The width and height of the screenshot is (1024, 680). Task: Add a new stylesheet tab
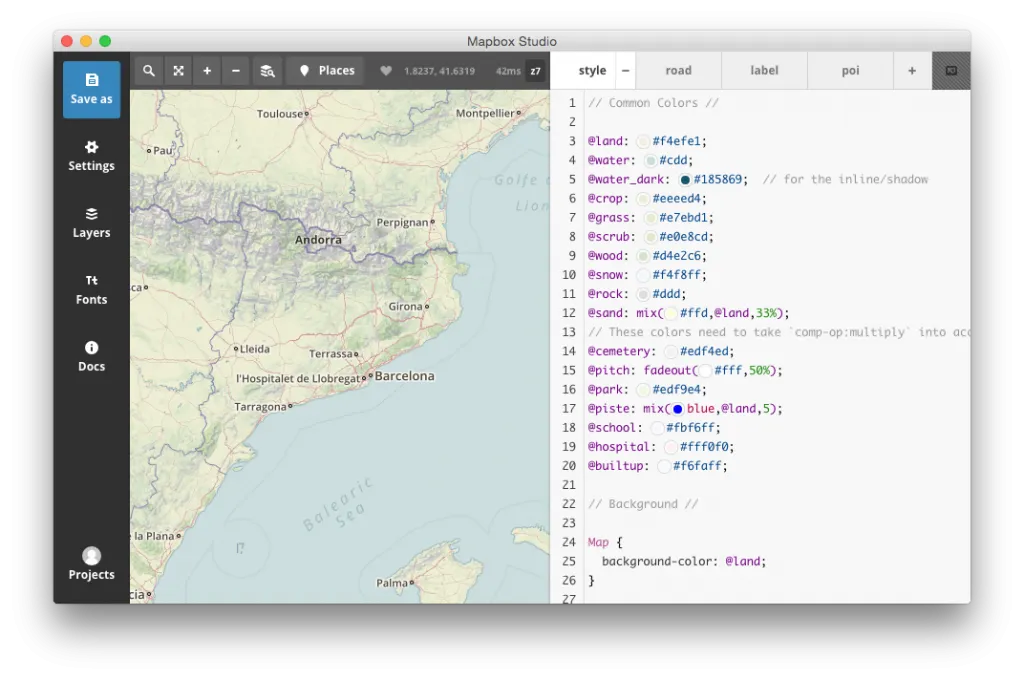(912, 71)
